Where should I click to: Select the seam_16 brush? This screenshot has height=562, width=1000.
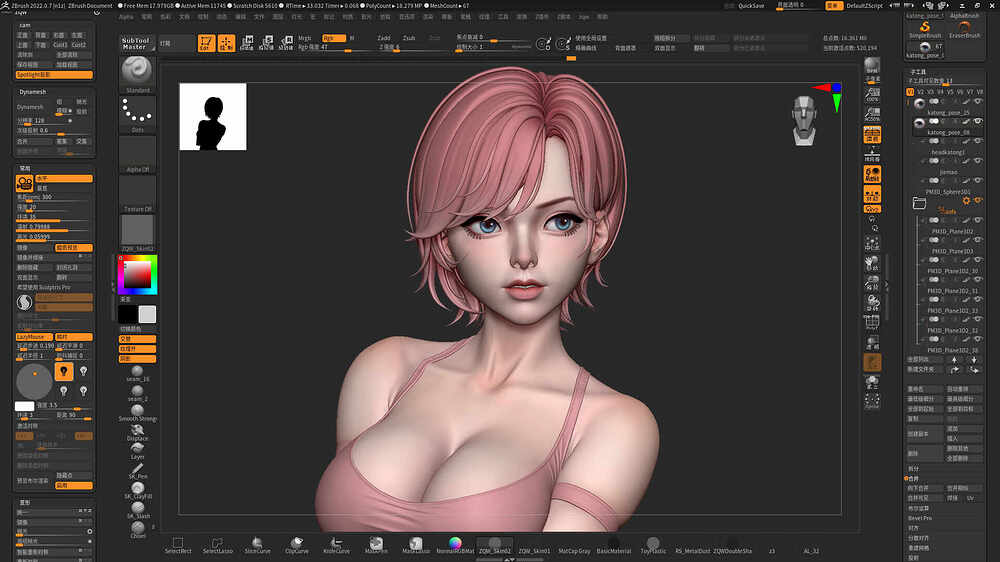[x=137, y=374]
